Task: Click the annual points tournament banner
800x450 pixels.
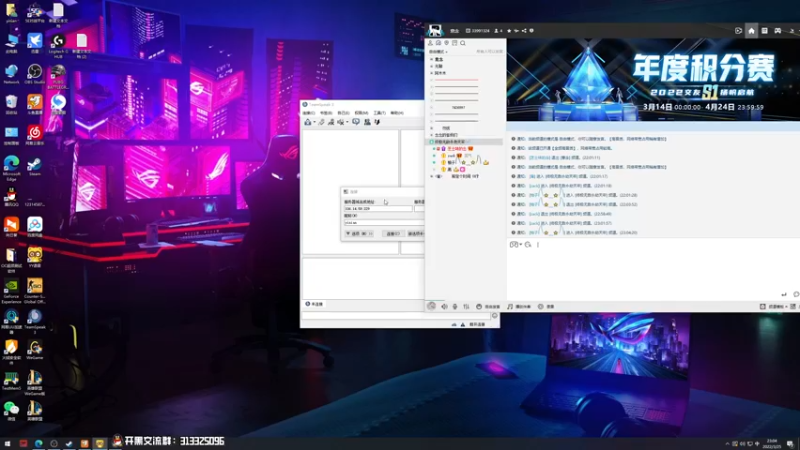Action: [653, 80]
